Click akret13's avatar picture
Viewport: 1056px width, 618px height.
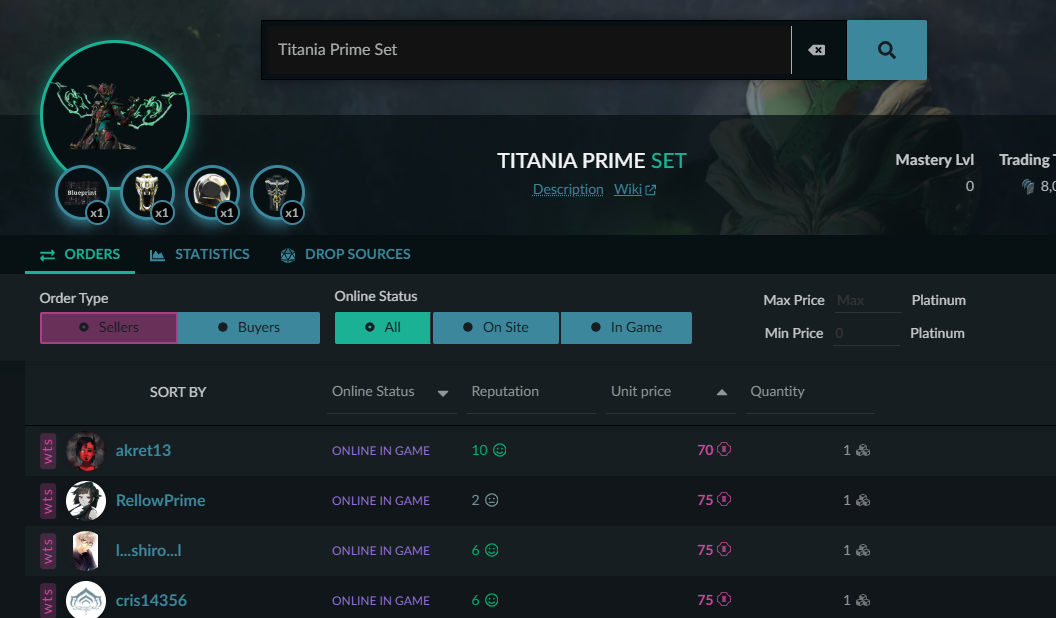point(86,450)
